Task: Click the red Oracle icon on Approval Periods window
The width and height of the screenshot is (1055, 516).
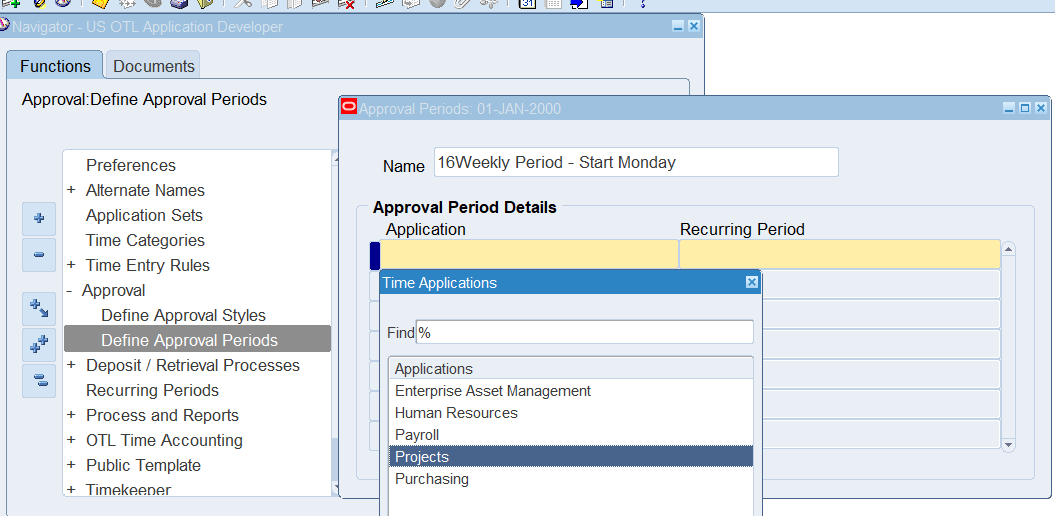Action: point(349,107)
